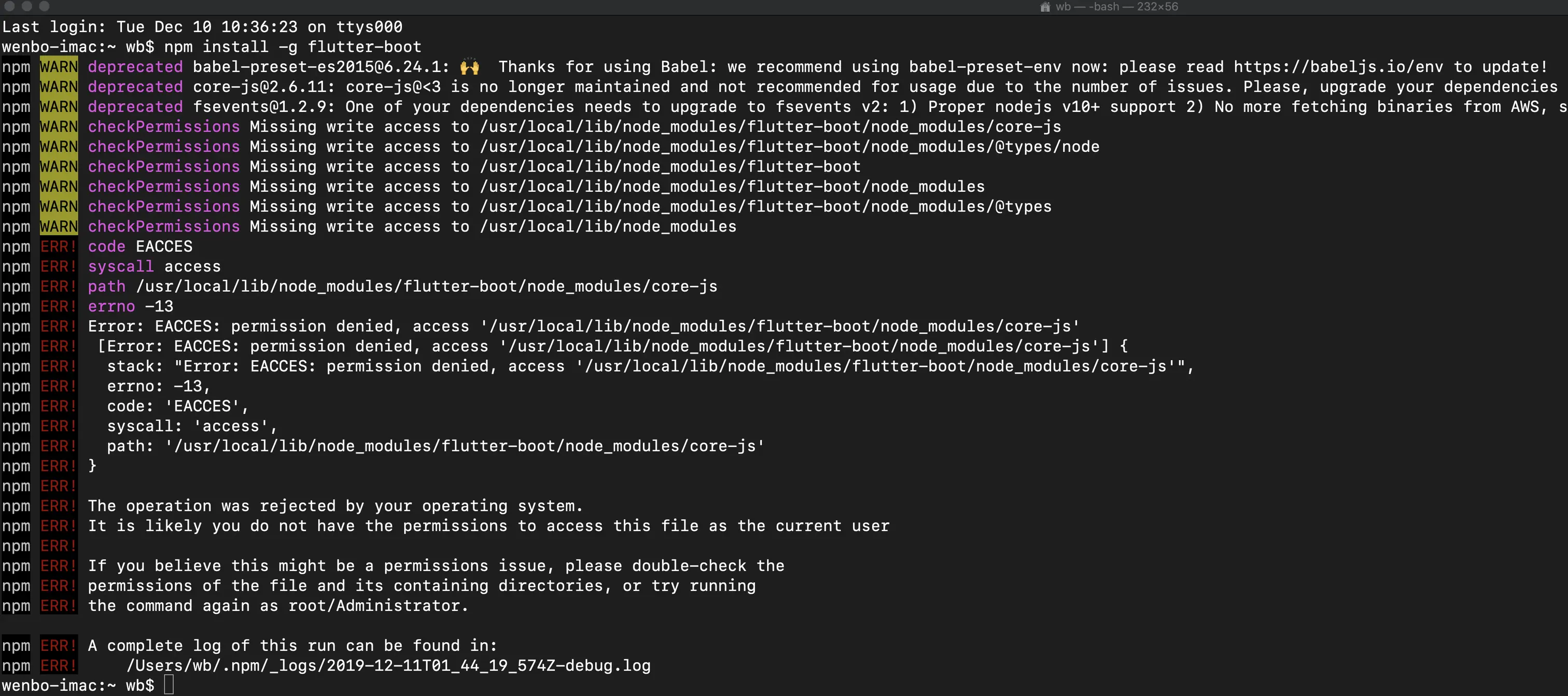1568x696 pixels.
Task: Click the 'errno -13' error line
Action: (130, 306)
